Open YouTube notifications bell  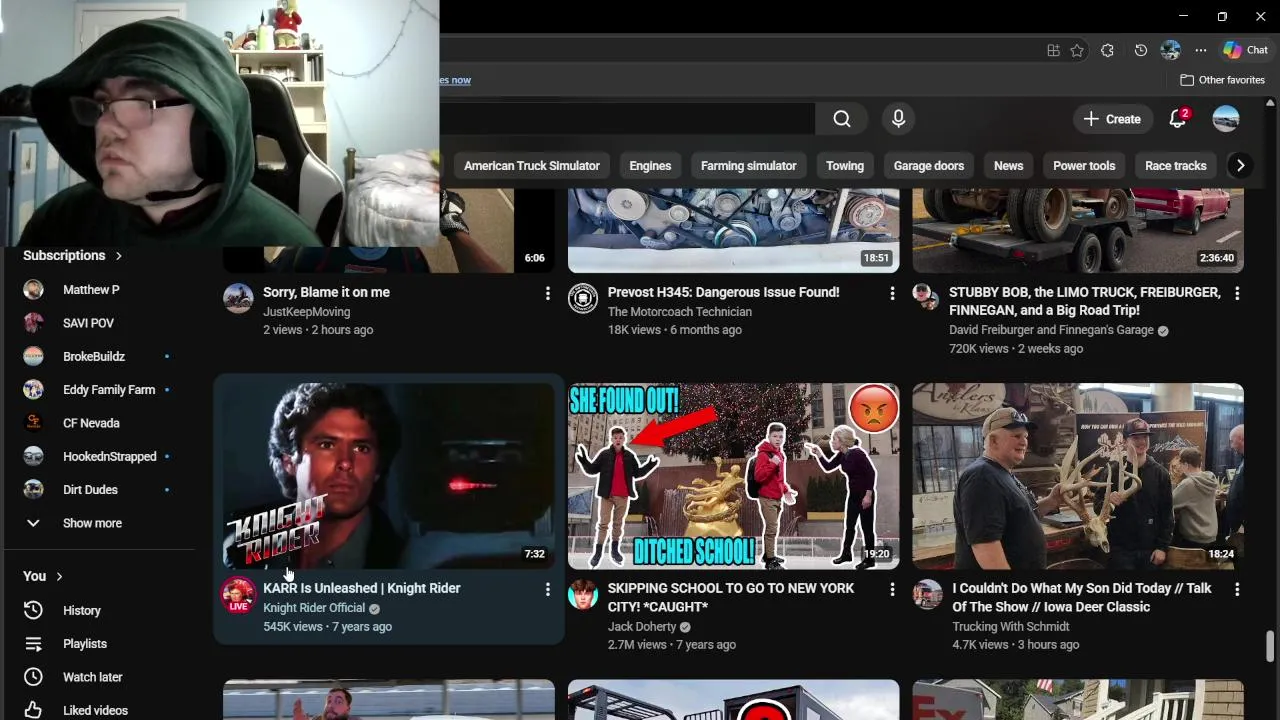pos(1178,119)
